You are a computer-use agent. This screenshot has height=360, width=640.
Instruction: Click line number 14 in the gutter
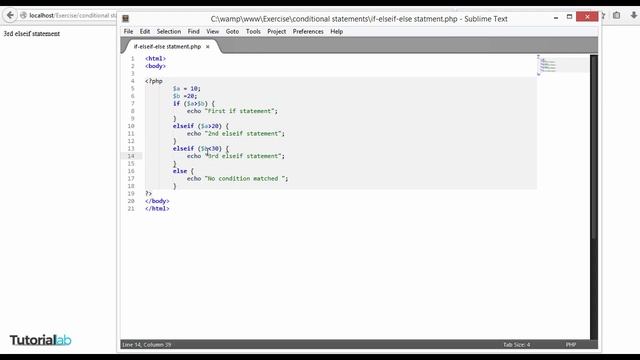[131, 156]
